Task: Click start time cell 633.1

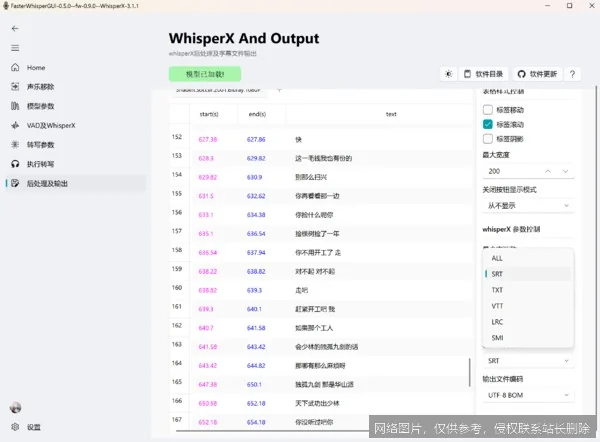Action: pos(206,215)
